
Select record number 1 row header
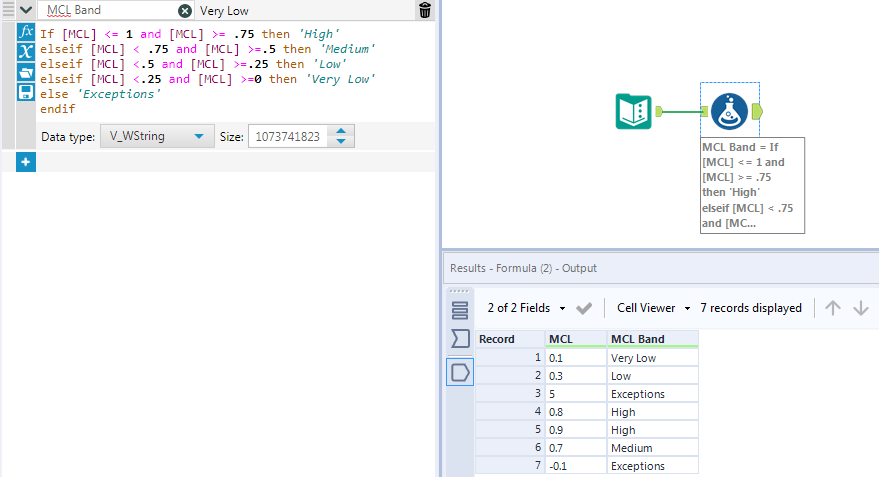[x=510, y=358]
